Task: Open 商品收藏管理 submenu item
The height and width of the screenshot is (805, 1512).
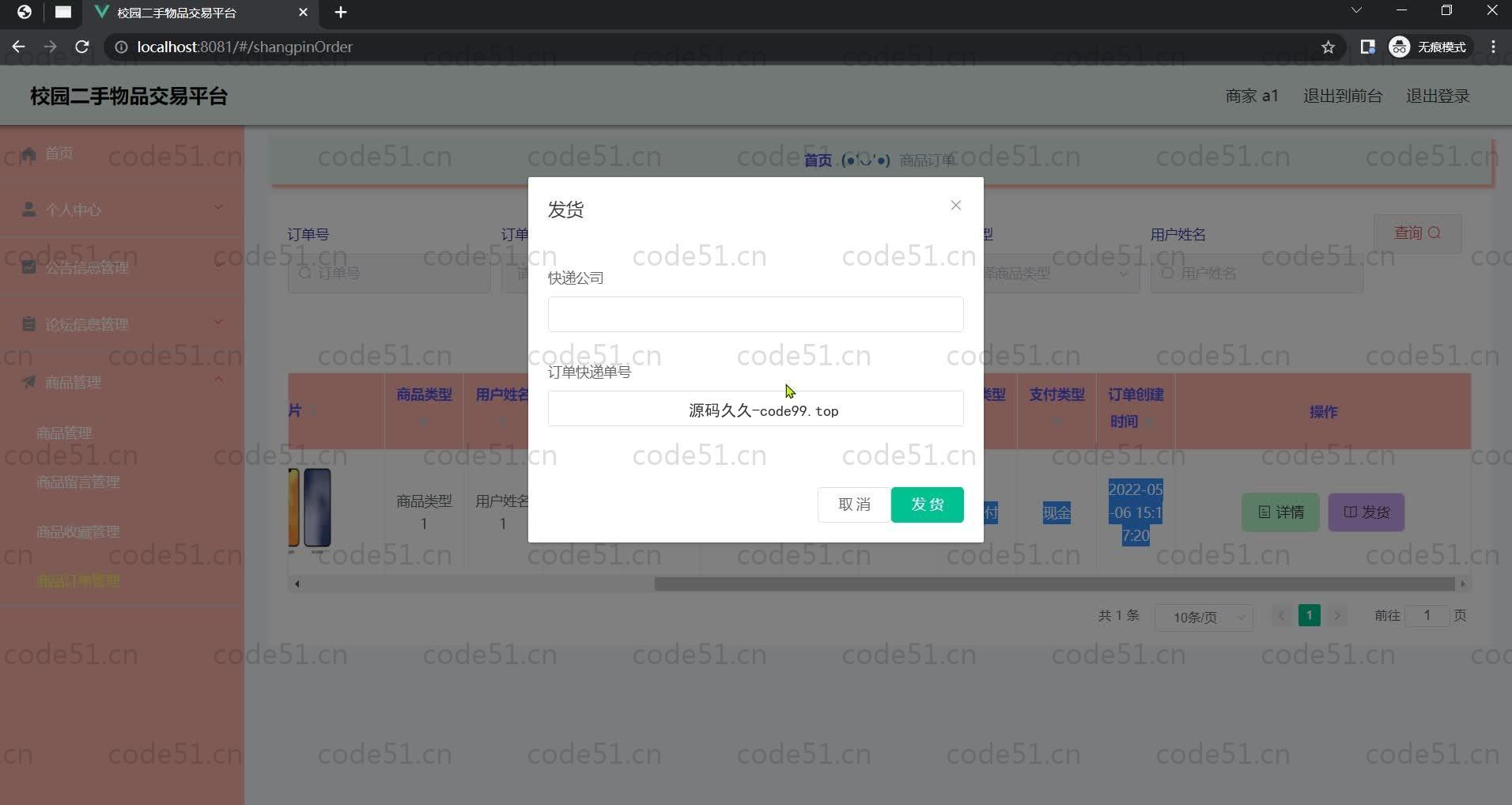Action: 77,531
